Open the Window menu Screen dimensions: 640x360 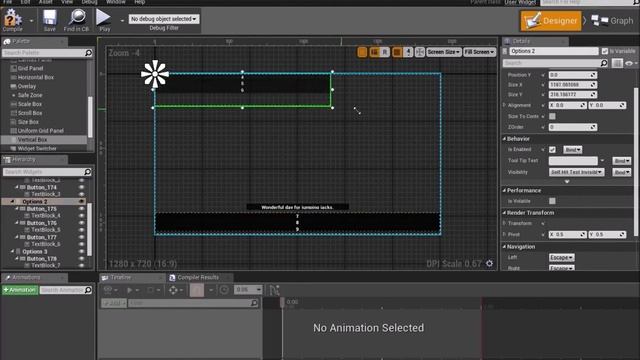116,2
